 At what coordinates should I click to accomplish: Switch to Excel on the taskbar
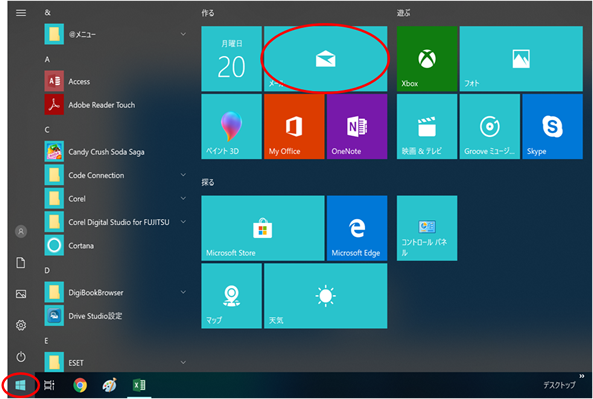point(139,385)
